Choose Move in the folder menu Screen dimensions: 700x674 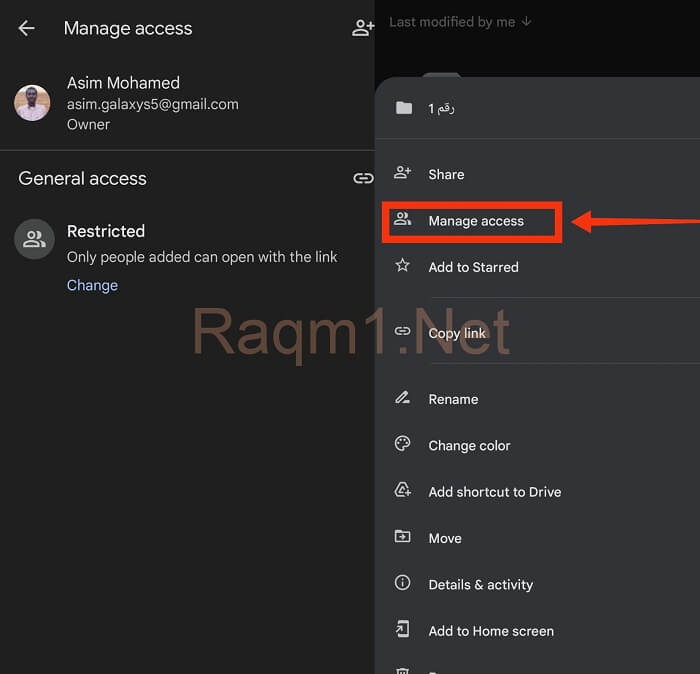pos(445,538)
